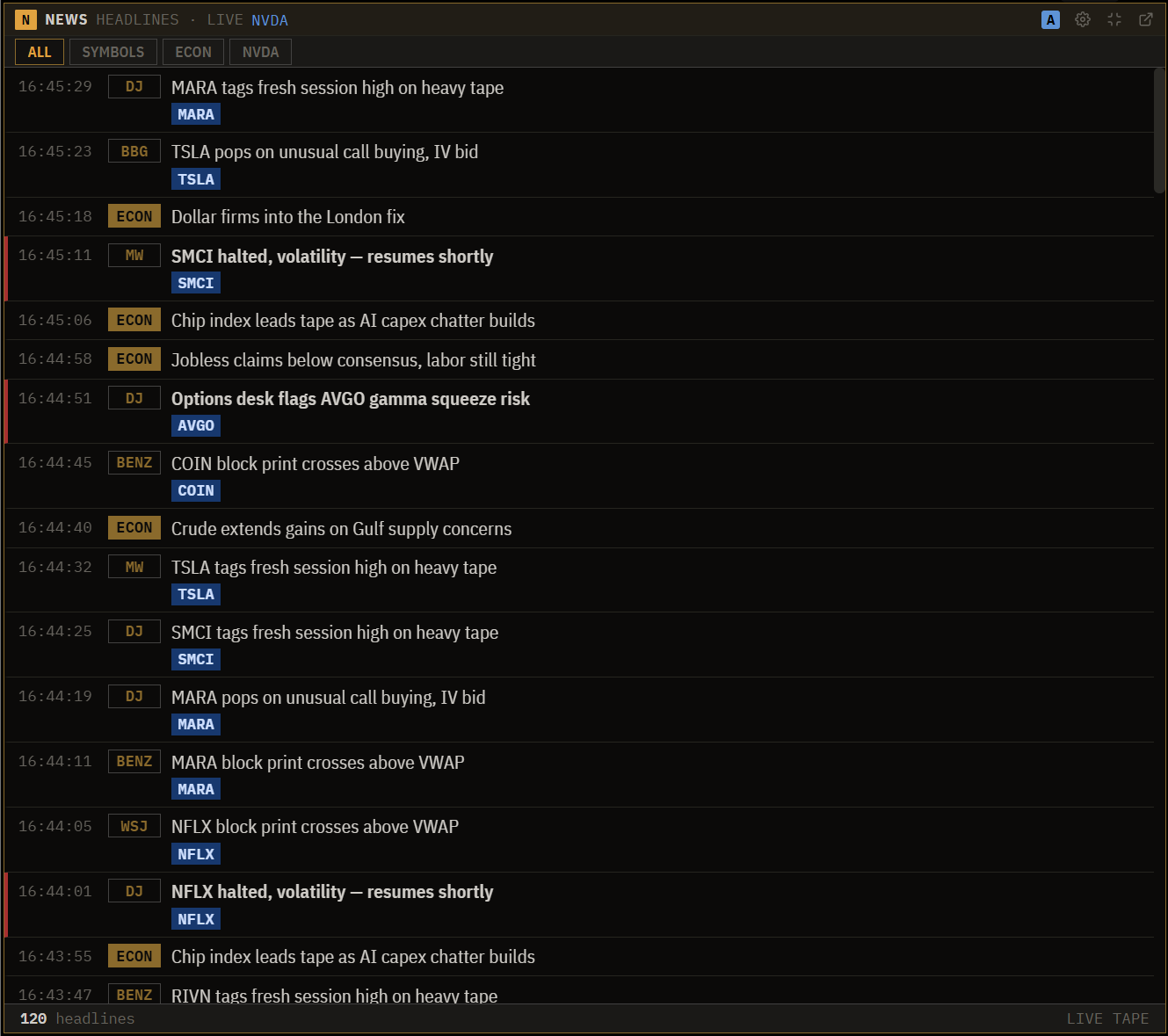Open headline "NFLX block print crosses above VWAP"
The image size is (1168, 1036).
tap(315, 827)
